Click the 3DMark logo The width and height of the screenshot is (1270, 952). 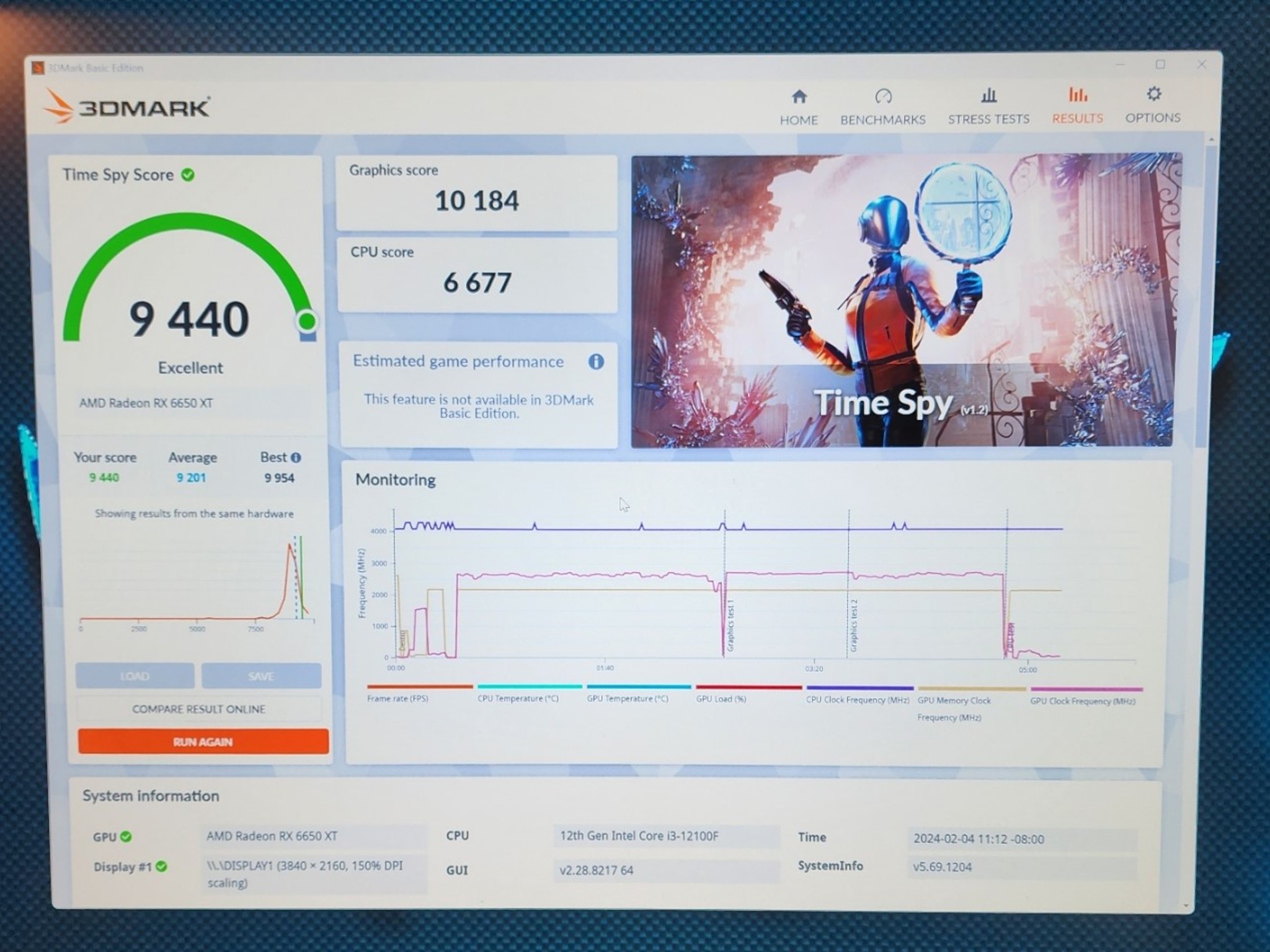(127, 107)
